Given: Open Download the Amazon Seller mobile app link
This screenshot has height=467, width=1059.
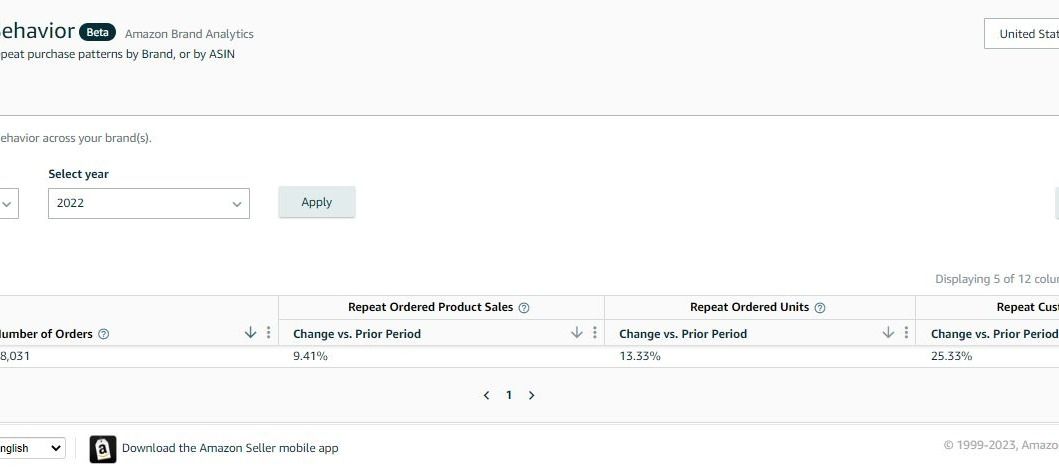Looking at the screenshot, I should point(230,448).
